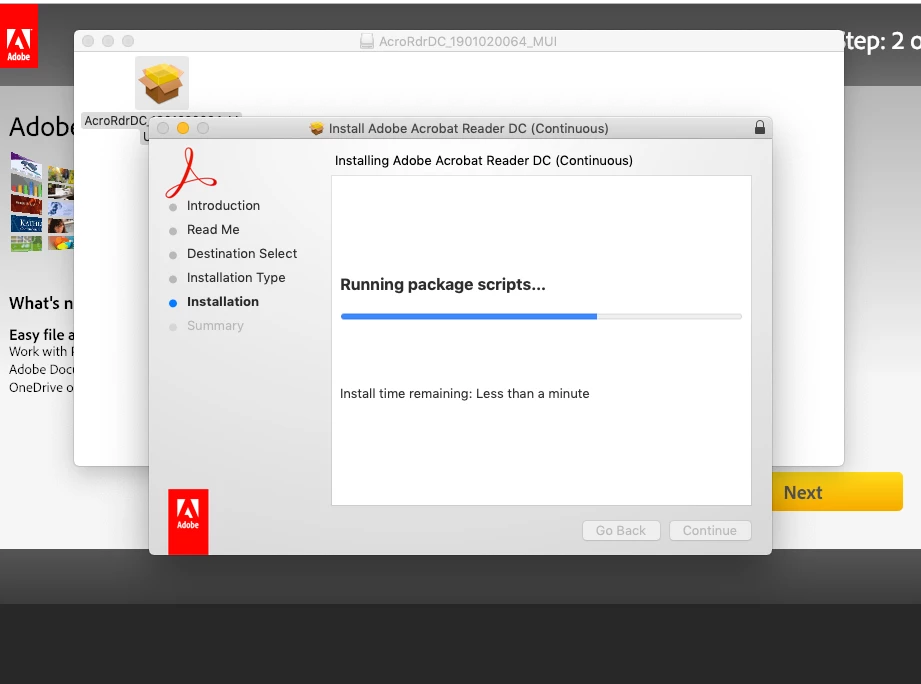
Task: Click 'Install time remaining: Less than a minute' text
Action: [x=465, y=393]
